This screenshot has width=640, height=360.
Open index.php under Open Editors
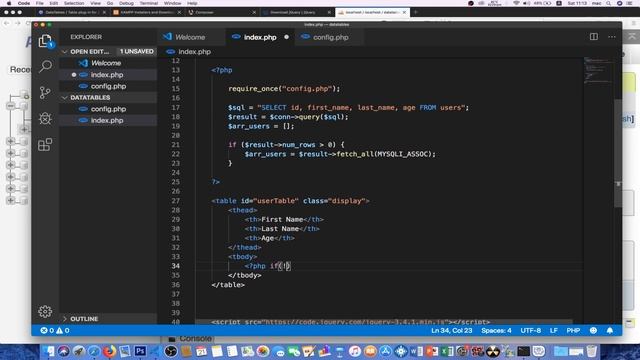point(108,75)
